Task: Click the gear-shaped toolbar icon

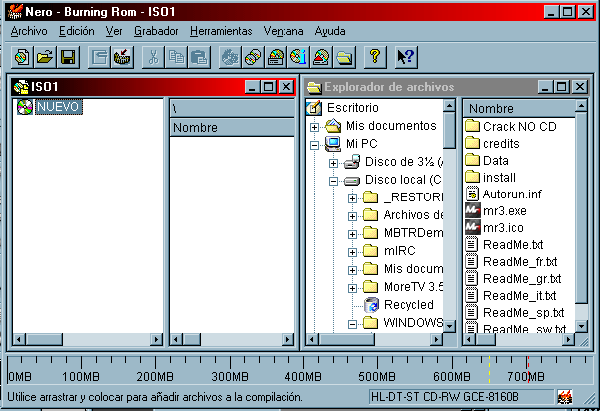Action: click(x=230, y=57)
